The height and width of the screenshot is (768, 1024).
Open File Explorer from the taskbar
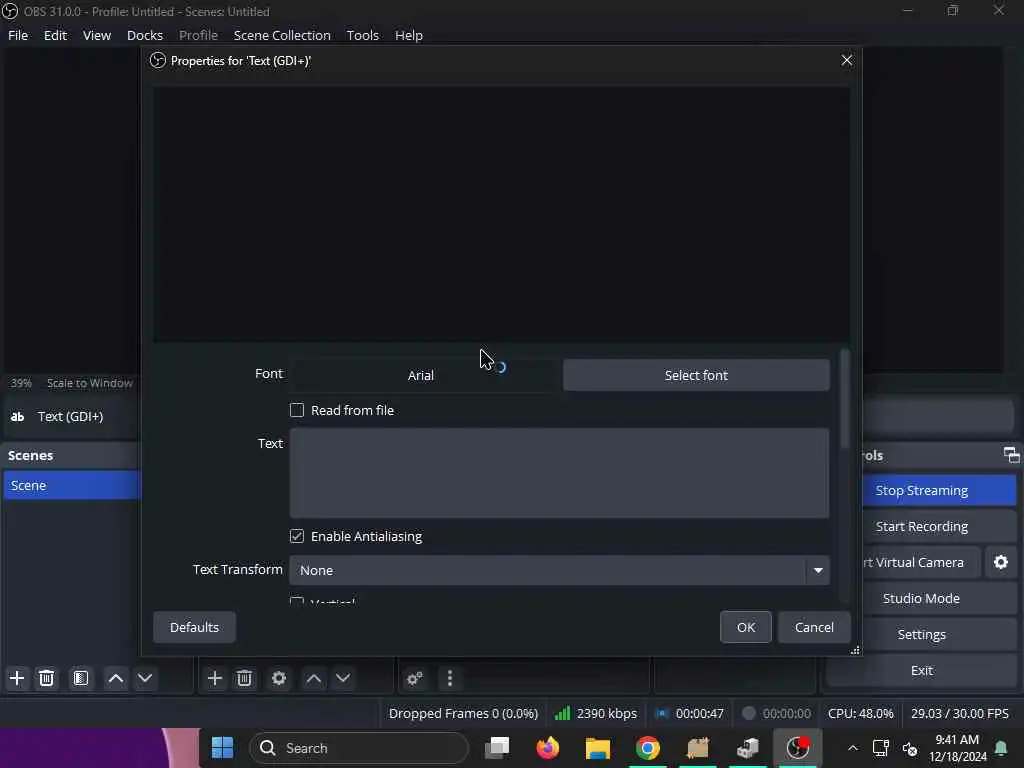click(598, 748)
